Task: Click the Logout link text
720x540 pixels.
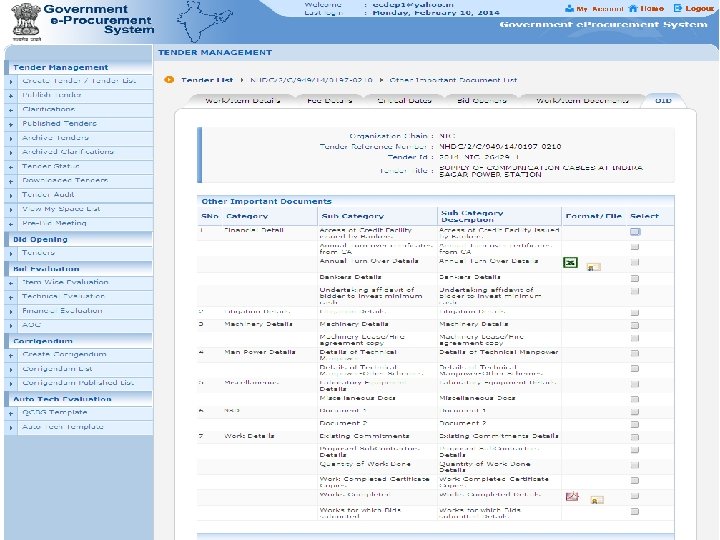Action: [699, 9]
